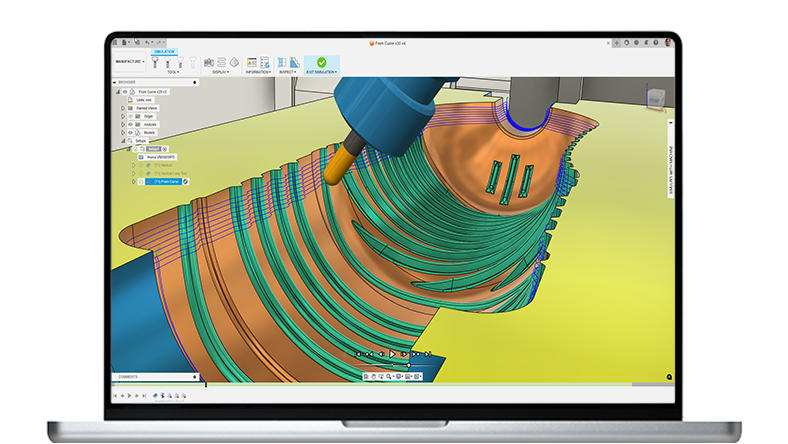Open the File menu icon in top bar
The width and height of the screenshot is (788, 444).
tap(125, 43)
